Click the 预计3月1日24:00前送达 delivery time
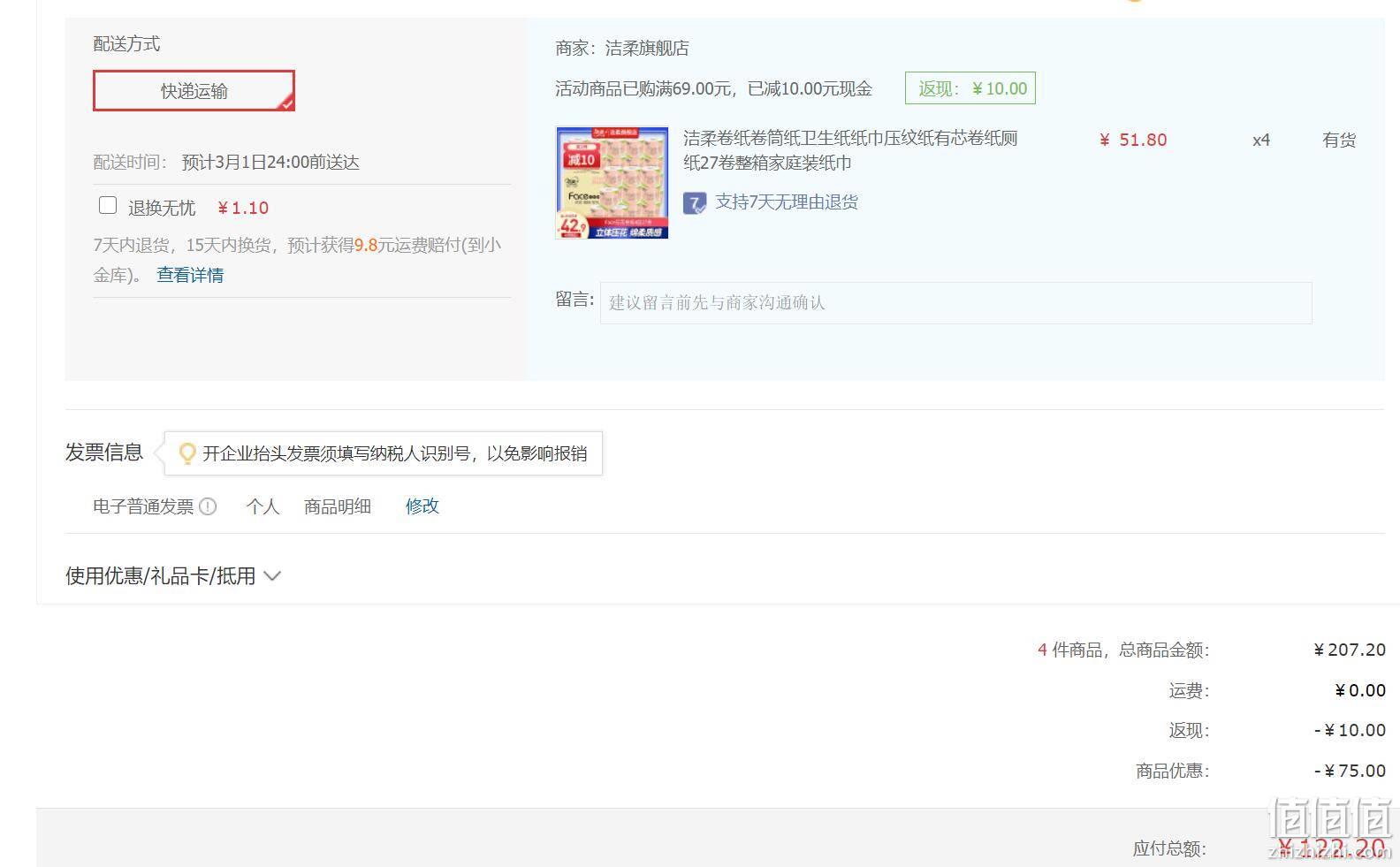Screen dimensions: 1400x867 (x=270, y=163)
